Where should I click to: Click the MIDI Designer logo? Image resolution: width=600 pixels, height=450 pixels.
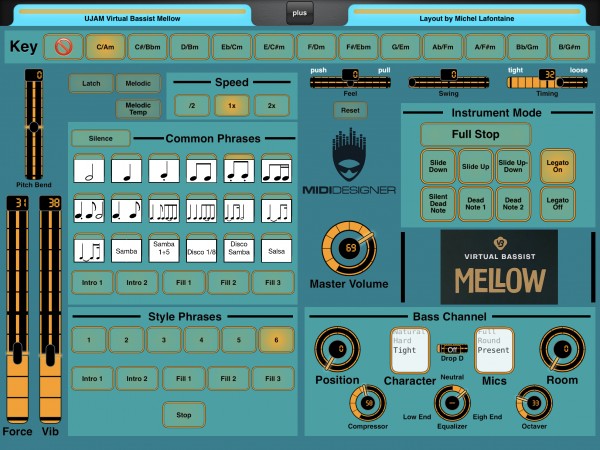click(349, 161)
